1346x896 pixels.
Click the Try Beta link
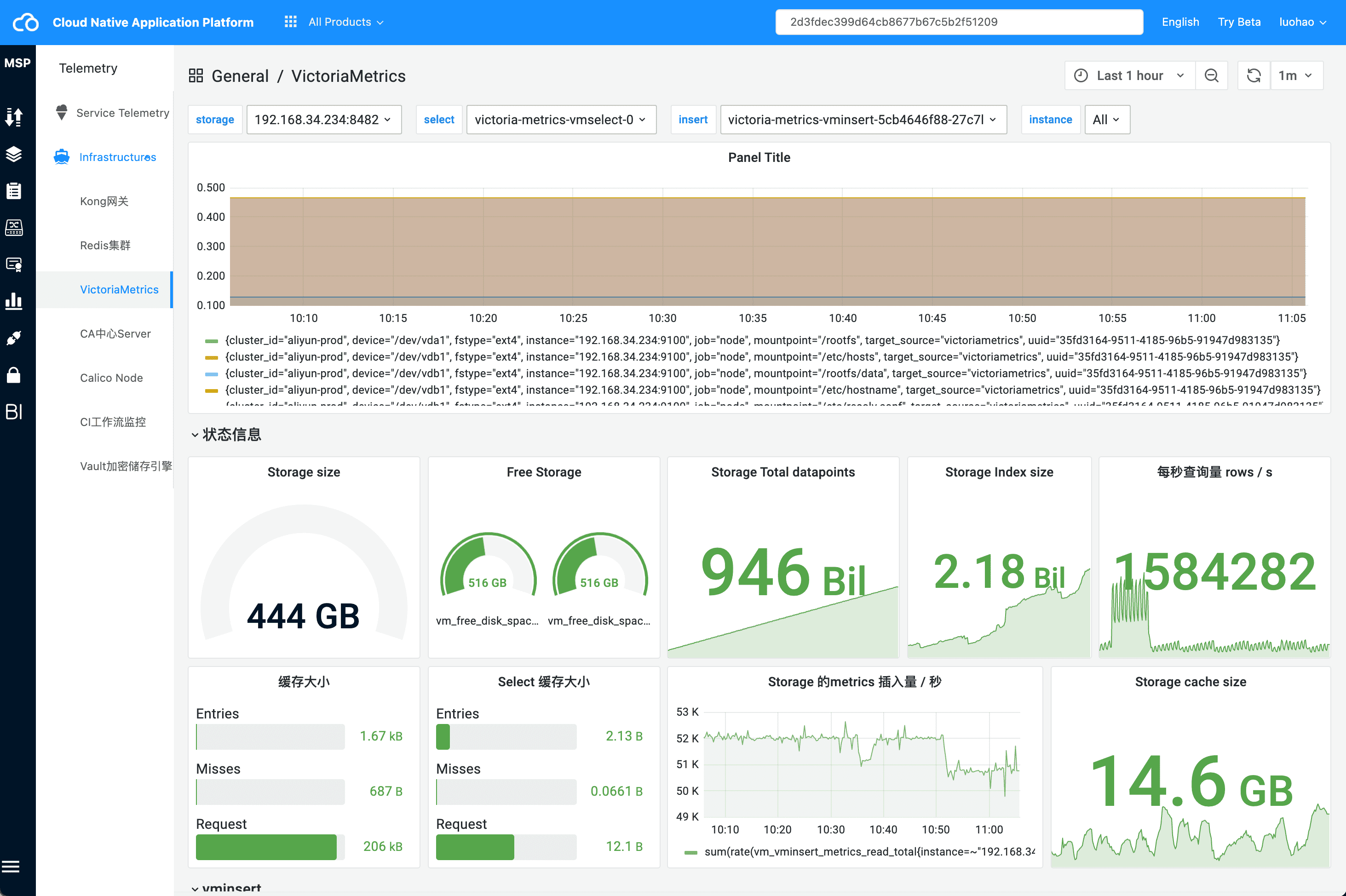pos(1239,22)
